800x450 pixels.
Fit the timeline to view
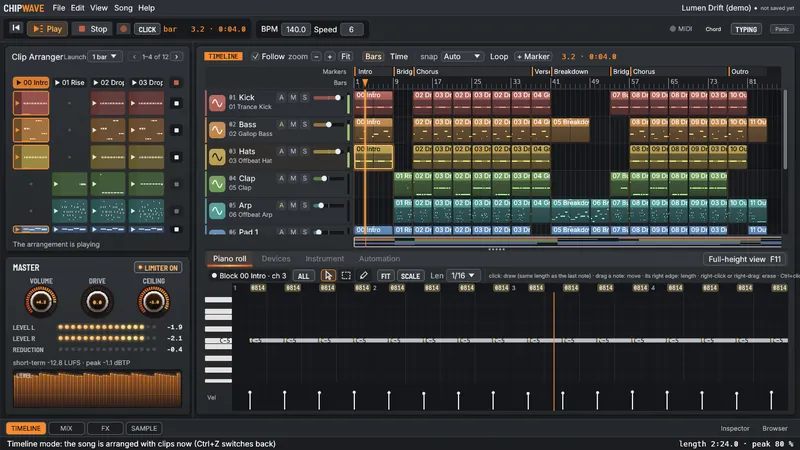click(x=345, y=57)
